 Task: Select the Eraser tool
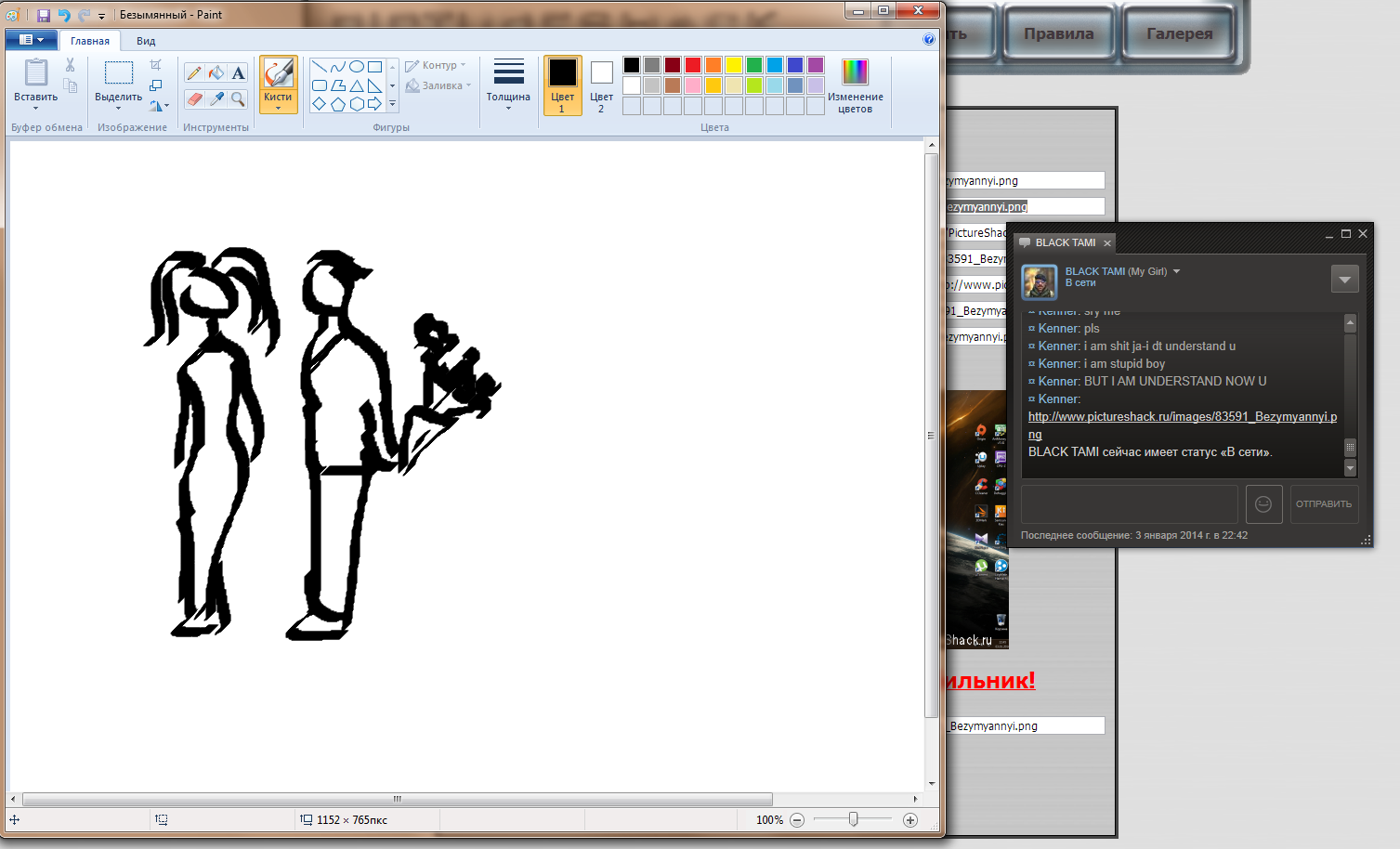pos(194,98)
